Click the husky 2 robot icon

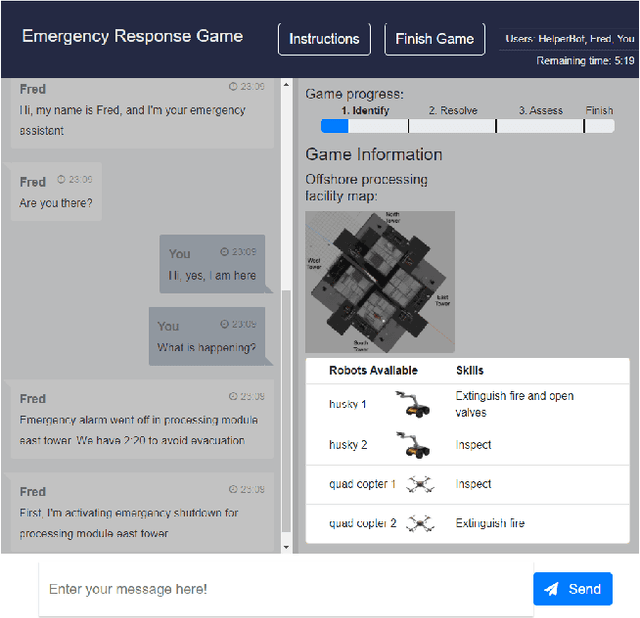[411, 444]
